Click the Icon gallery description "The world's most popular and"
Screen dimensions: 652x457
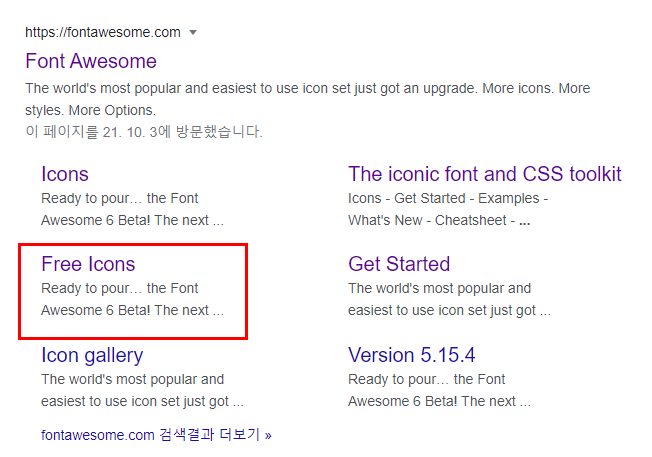(133, 379)
